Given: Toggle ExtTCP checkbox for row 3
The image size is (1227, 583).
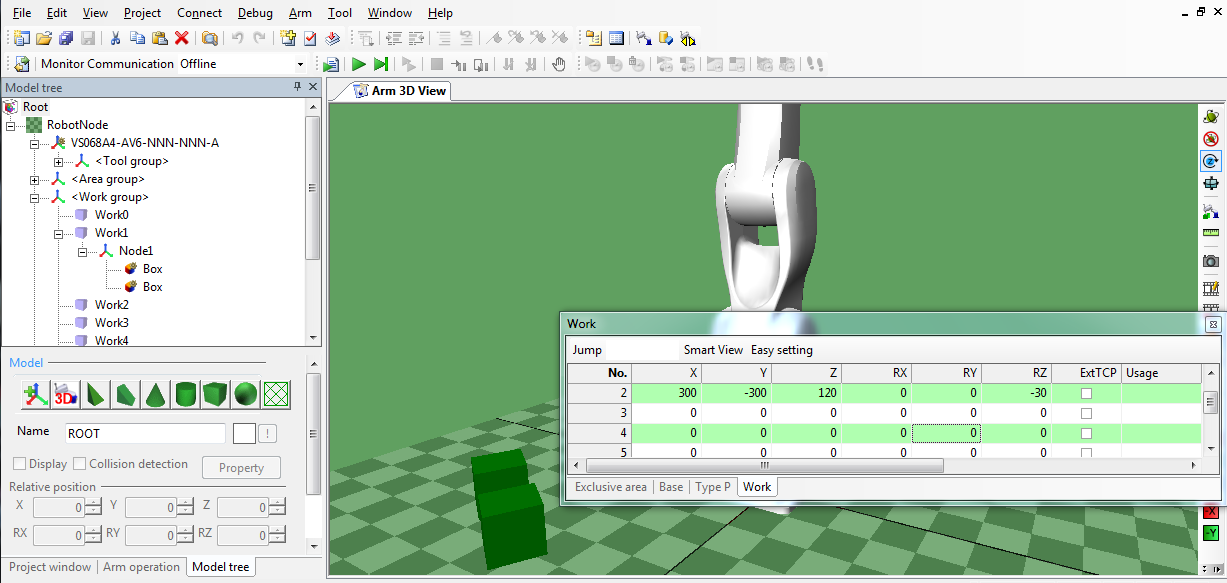Looking at the screenshot, I should pos(1086,413).
